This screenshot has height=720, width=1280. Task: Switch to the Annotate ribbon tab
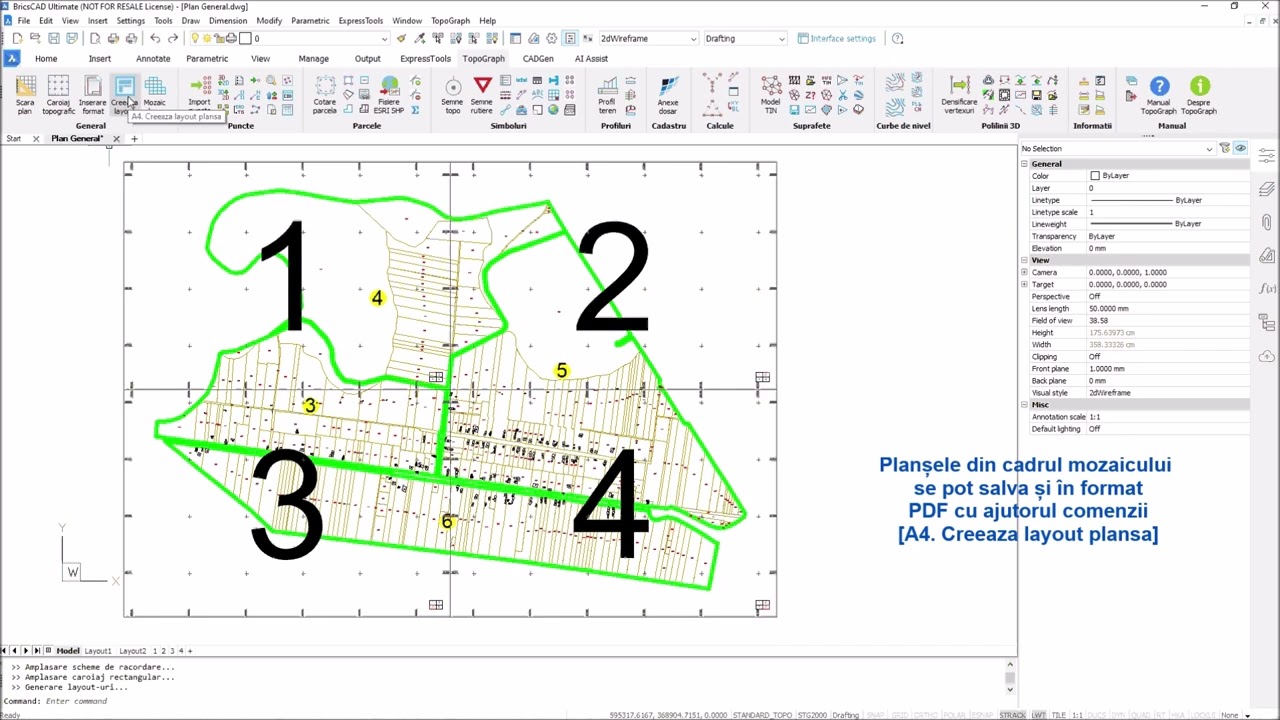153,58
